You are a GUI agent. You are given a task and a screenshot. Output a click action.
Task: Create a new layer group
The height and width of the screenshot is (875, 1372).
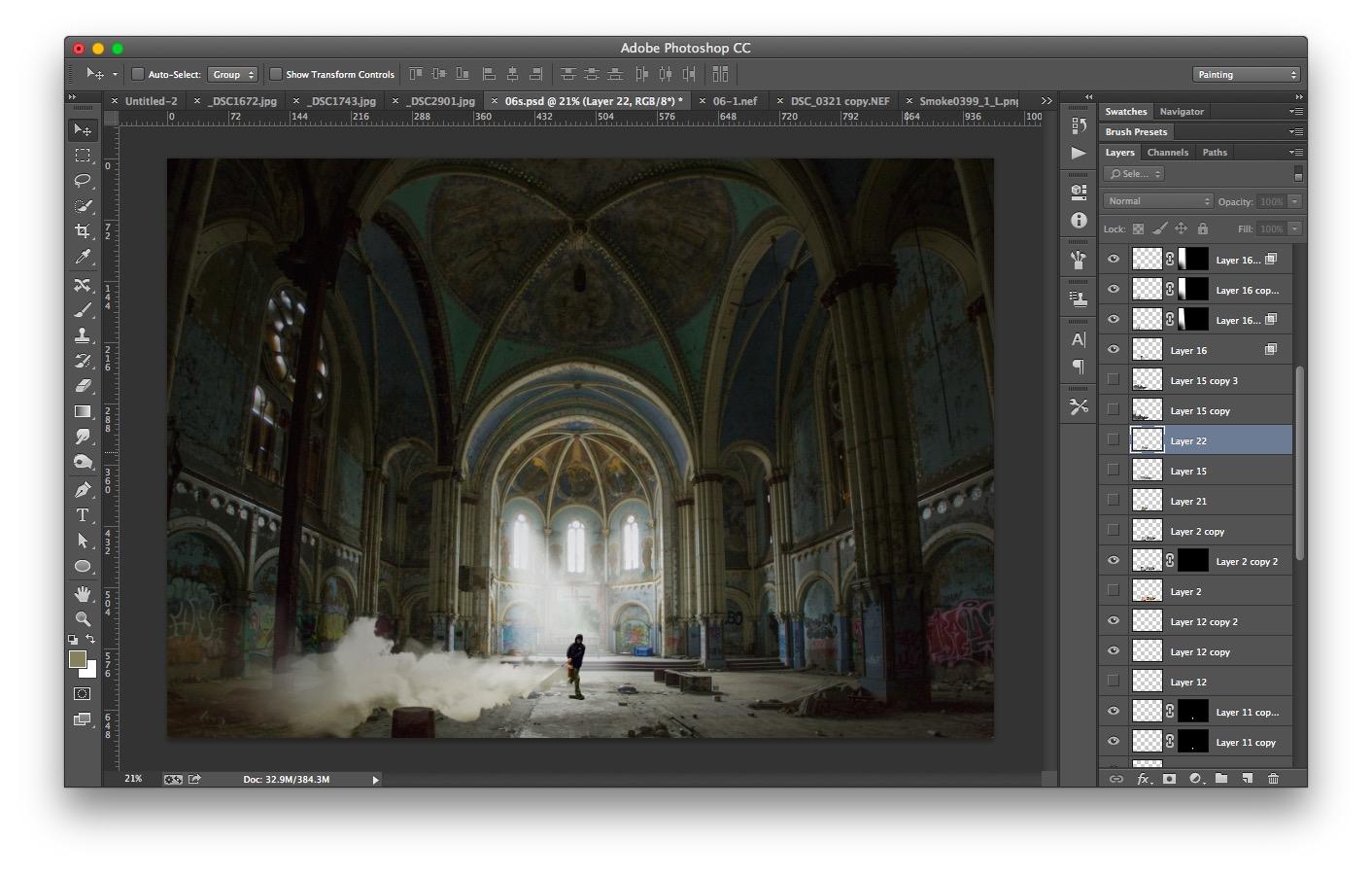tap(1220, 779)
